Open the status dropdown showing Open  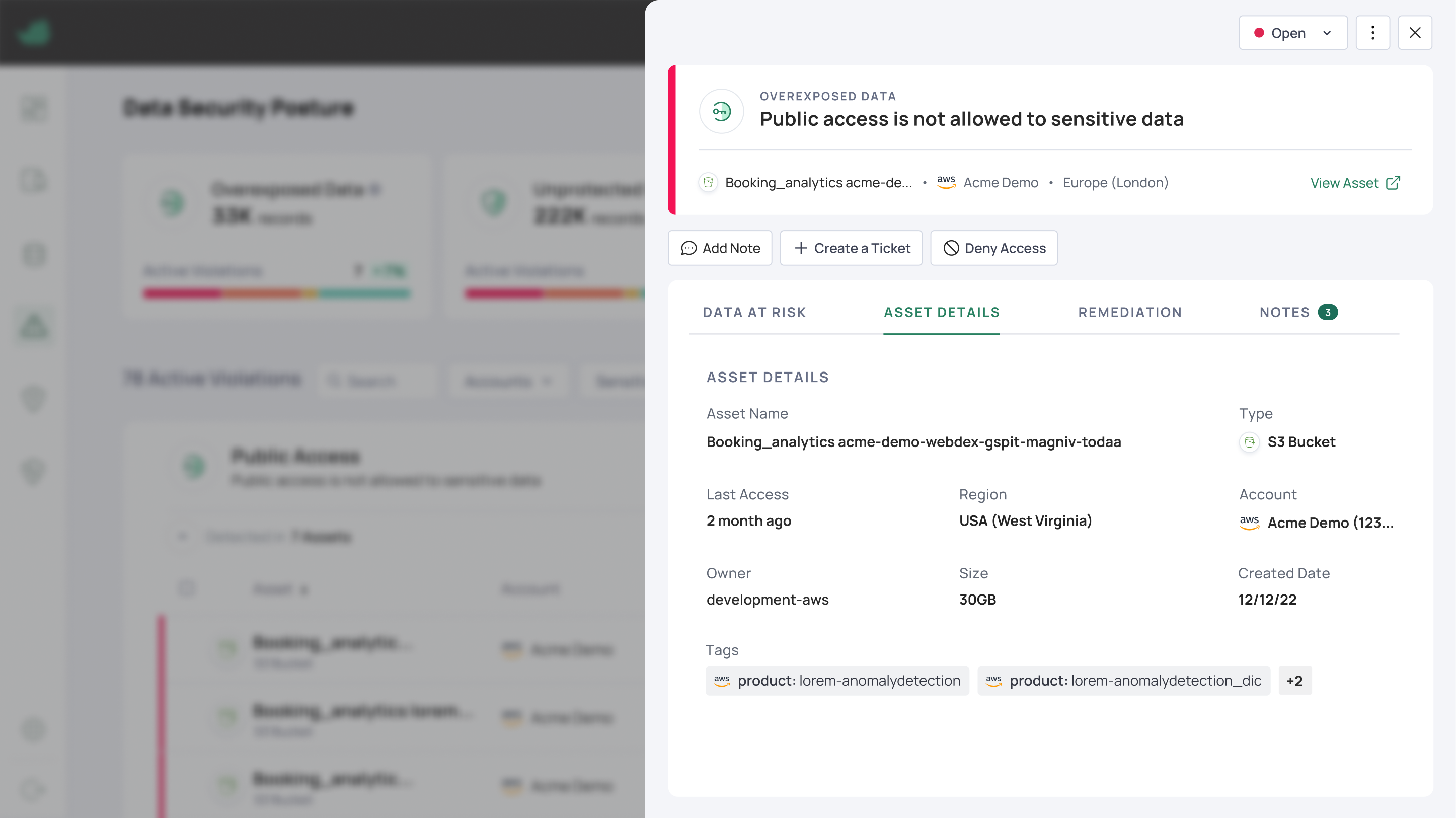tap(1292, 33)
